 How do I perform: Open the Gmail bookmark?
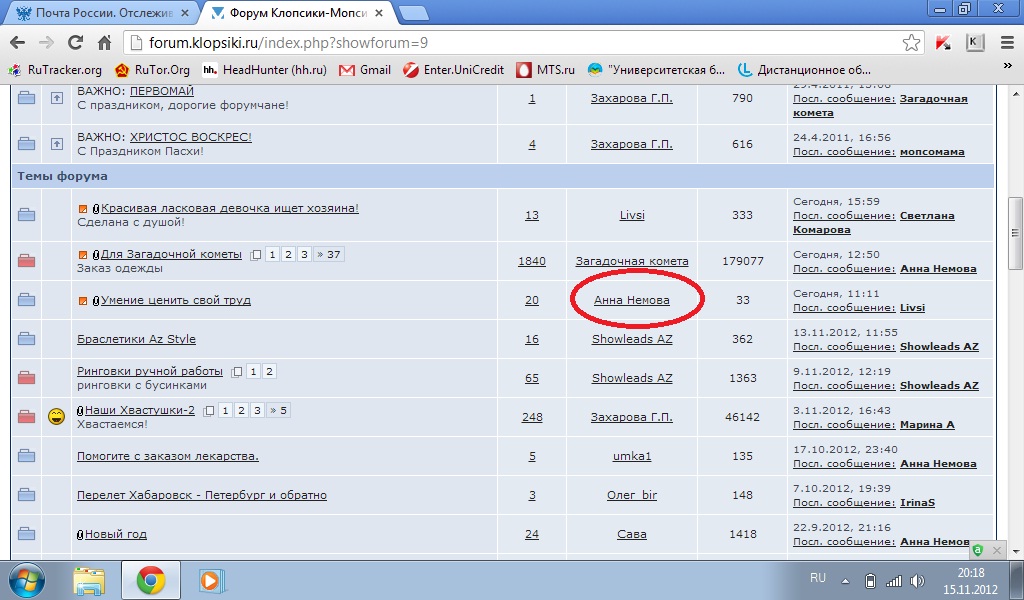click(x=365, y=70)
